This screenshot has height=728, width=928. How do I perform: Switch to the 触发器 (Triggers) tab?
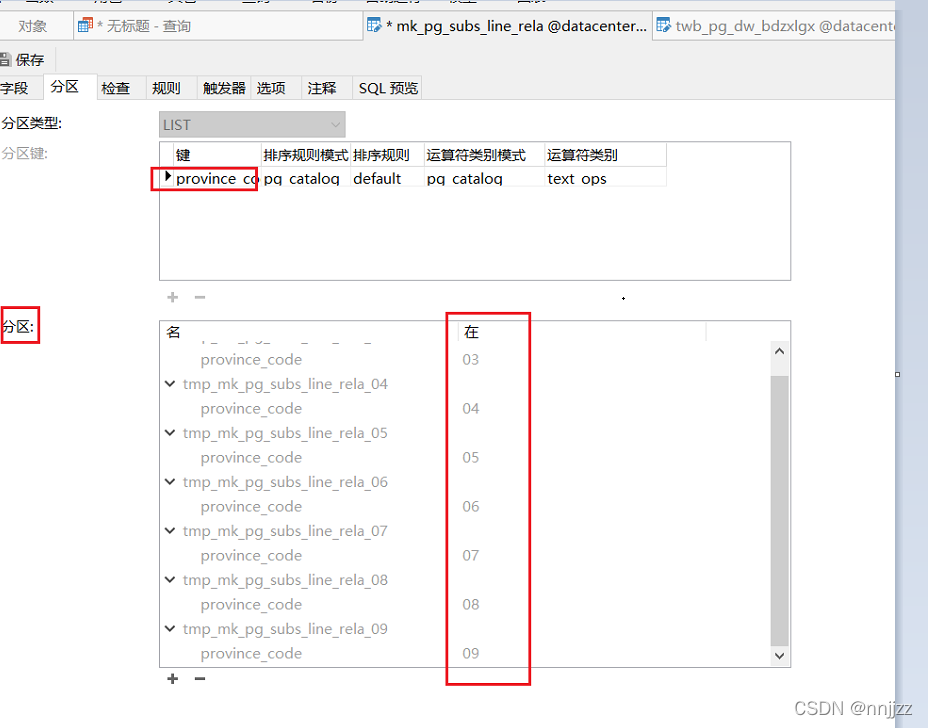(222, 87)
